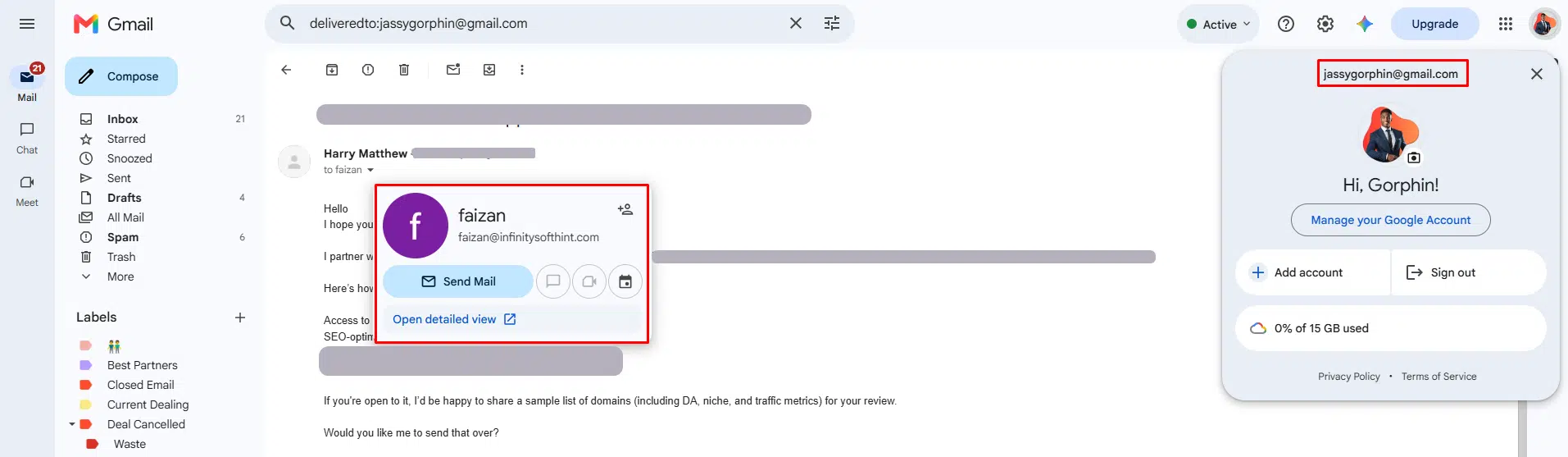Open the Active status dropdown

coord(1220,24)
